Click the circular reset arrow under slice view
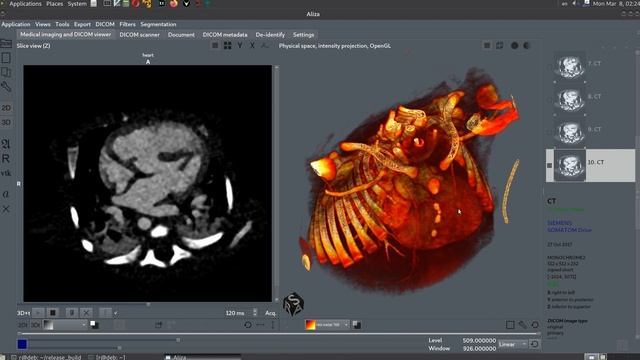Image resolution: width=640 pixels, height=360 pixels. tap(248, 325)
